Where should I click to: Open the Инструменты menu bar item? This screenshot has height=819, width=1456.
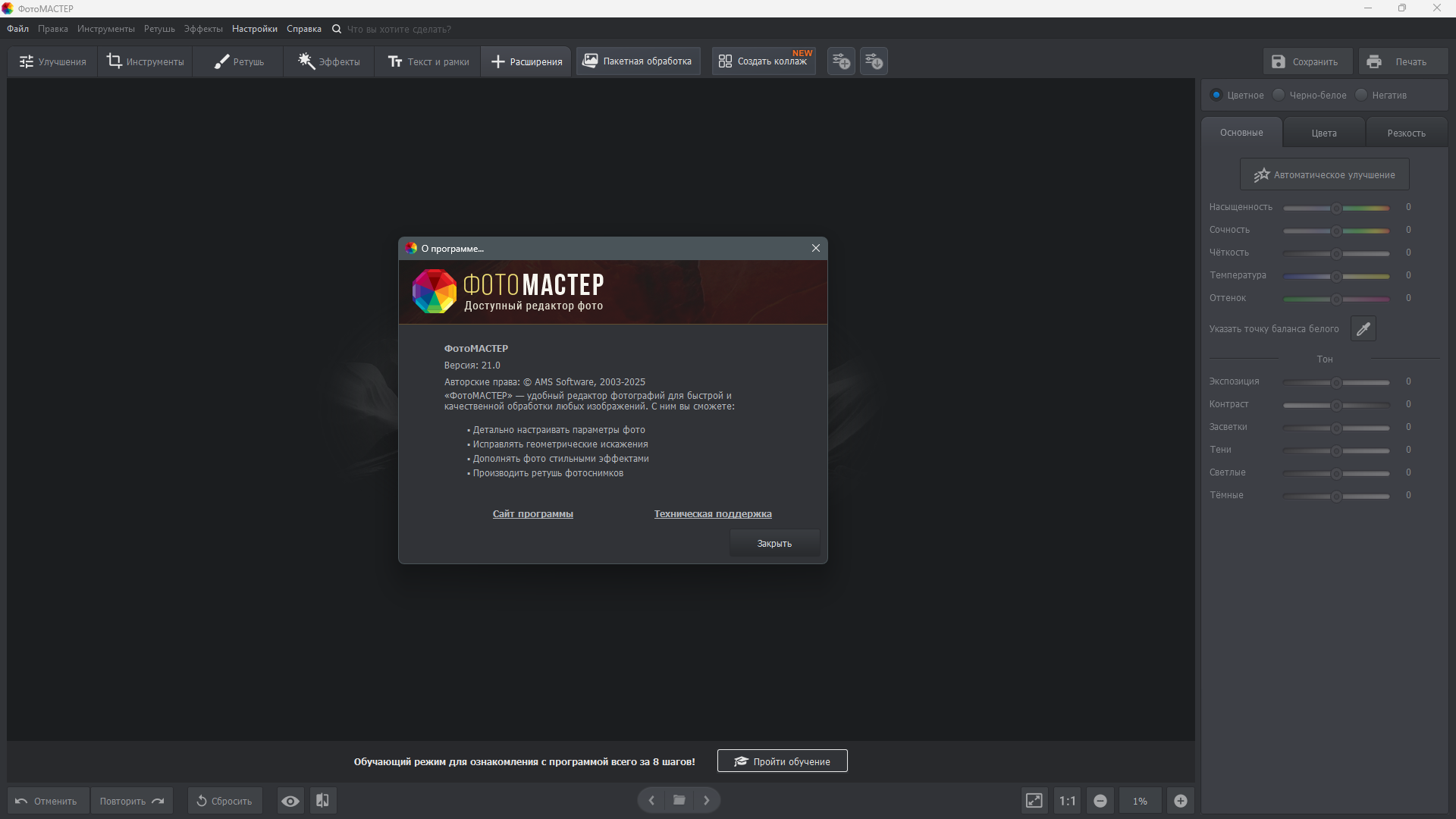point(106,29)
